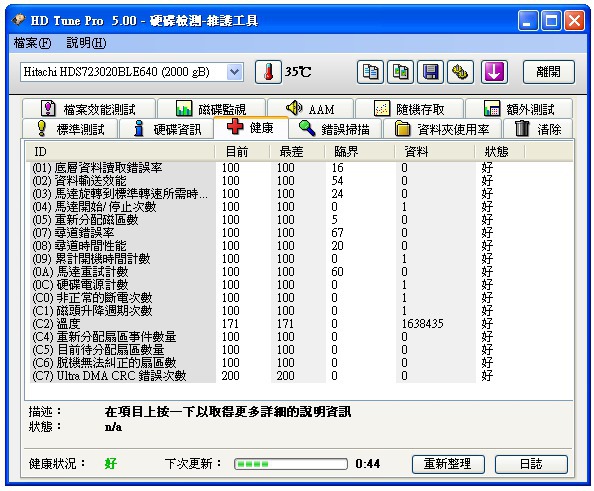Click the purple download arrow icon
The height and width of the screenshot is (491, 594).
[494, 72]
